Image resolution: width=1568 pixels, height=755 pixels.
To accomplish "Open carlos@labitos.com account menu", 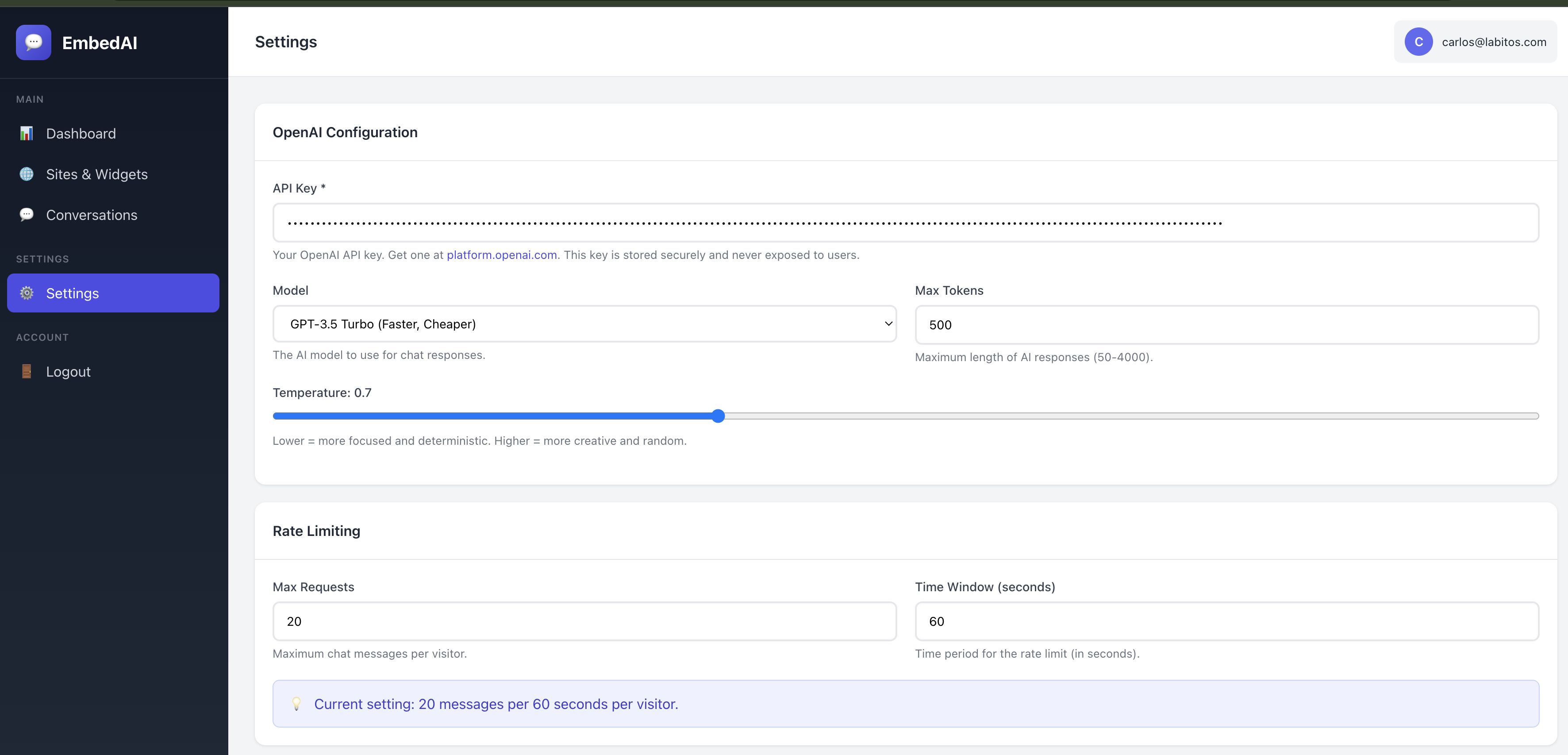I will [1493, 42].
